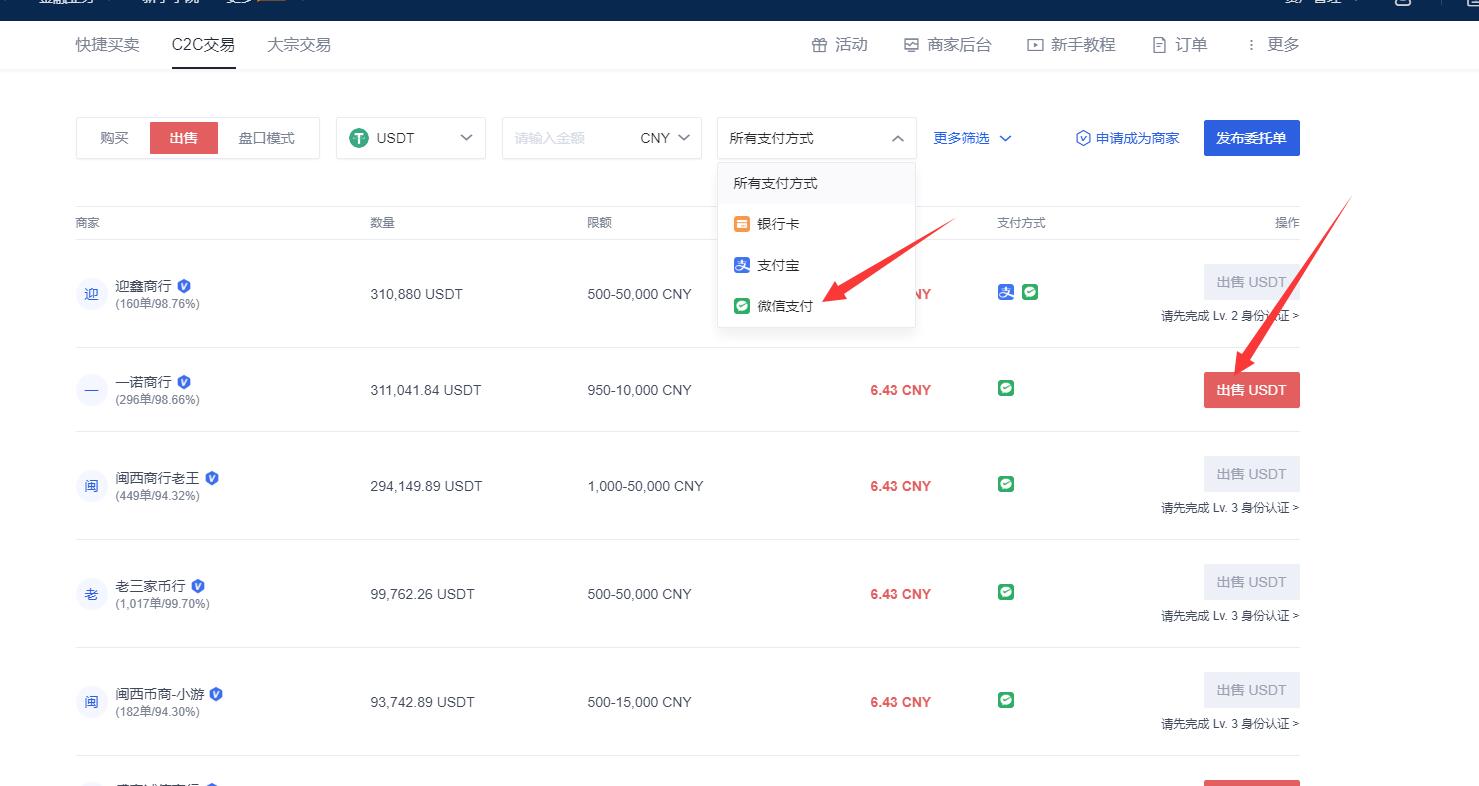This screenshot has width=1479, height=786.
Task: Click the Alipay icon in 迎鑫商行 row
Action: click(1006, 291)
